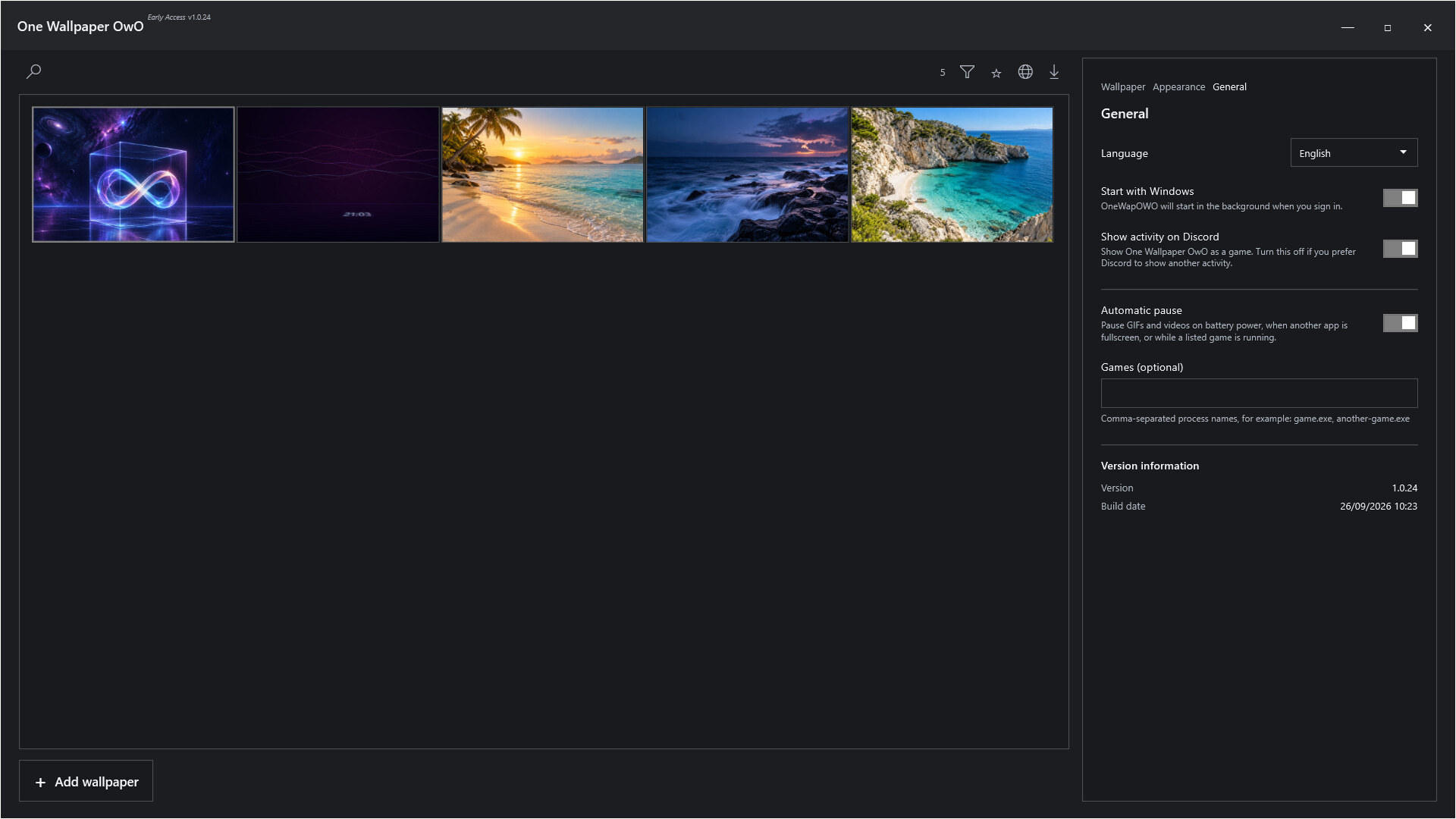Switch to the Wallpaper tab
This screenshot has height=819, width=1456.
pos(1123,86)
